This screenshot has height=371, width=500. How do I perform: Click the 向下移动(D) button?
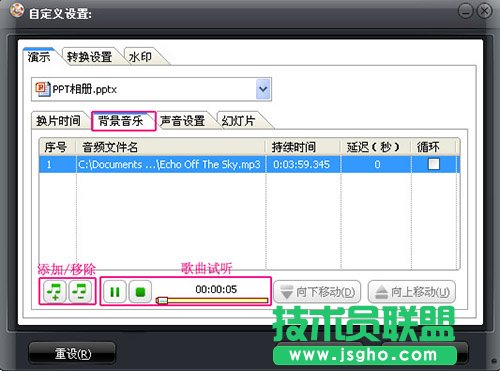[x=317, y=292]
